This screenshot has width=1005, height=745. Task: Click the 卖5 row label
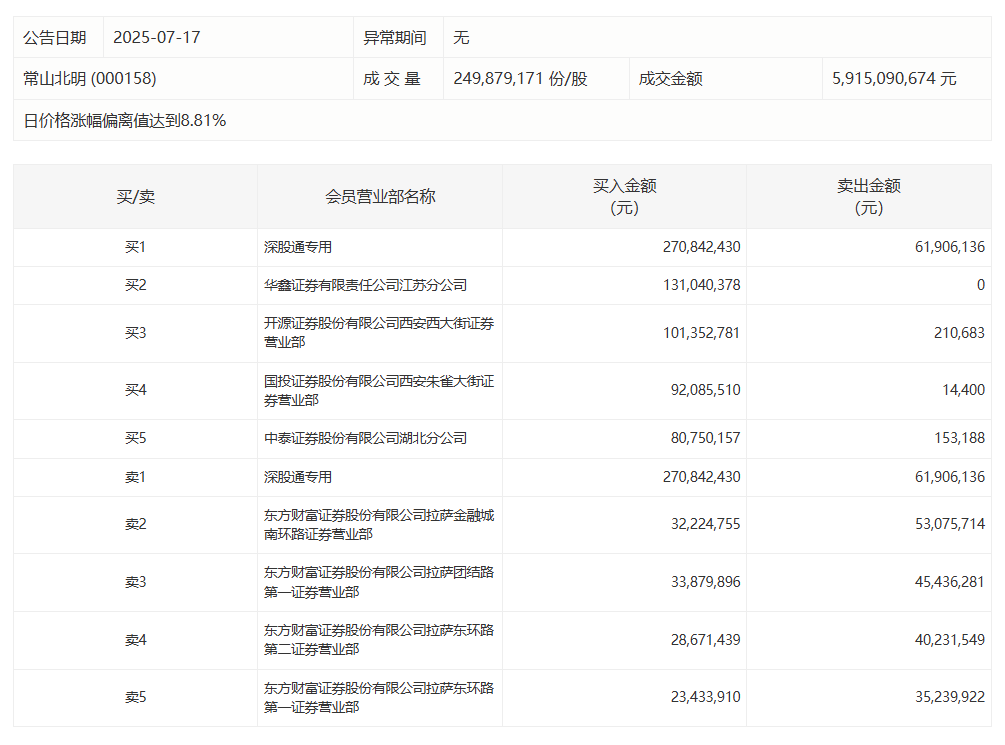[x=135, y=696]
